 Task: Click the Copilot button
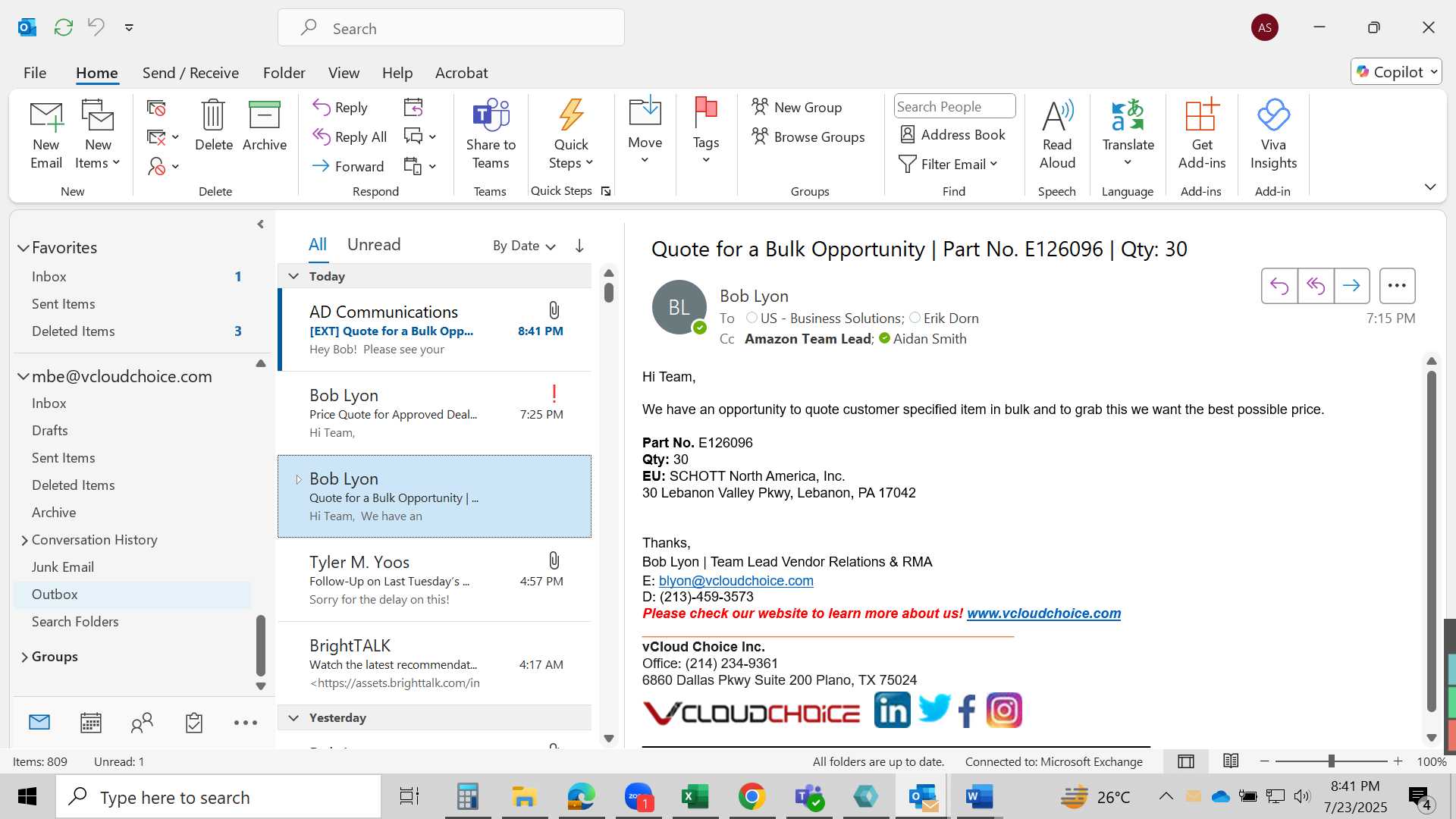coord(1396,71)
